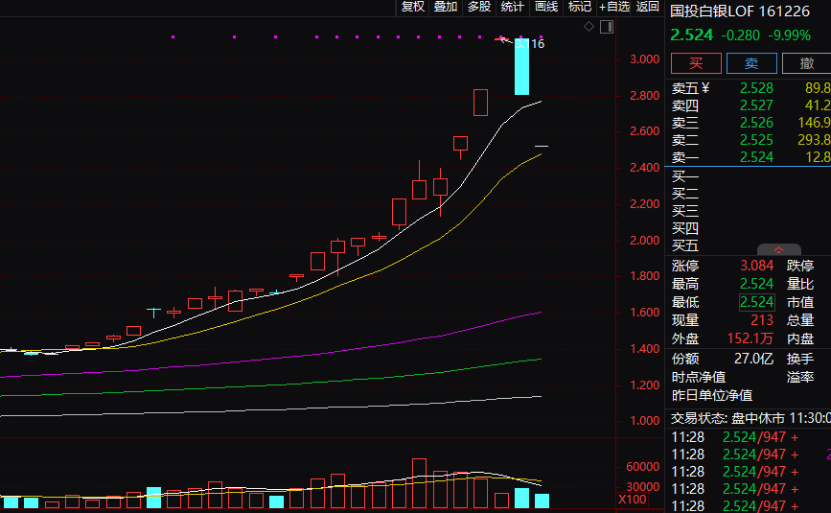Click the 交易状态 盘中休市 status line
831x513 pixels.
tap(750, 419)
